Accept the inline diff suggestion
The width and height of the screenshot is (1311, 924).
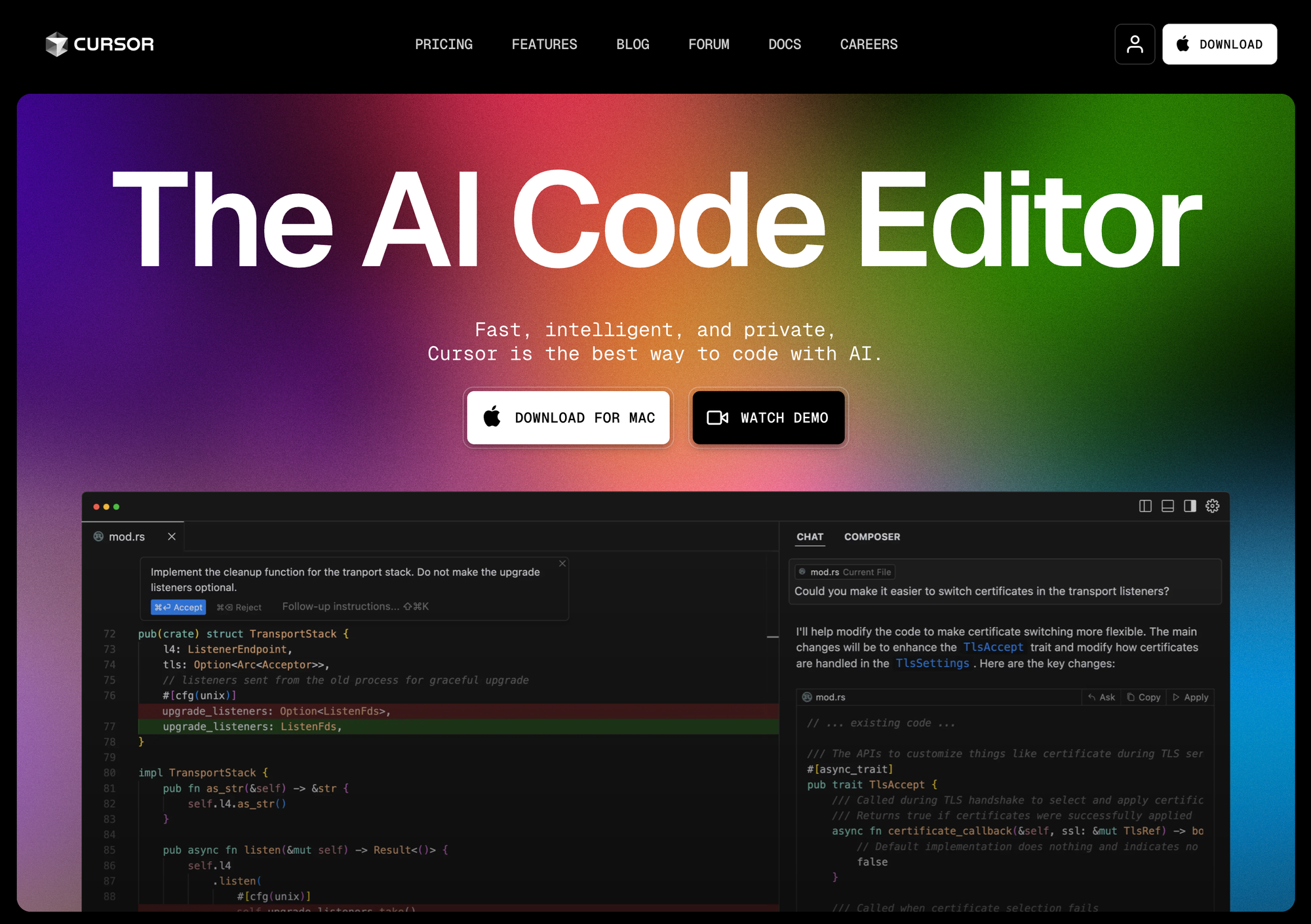coord(178,607)
